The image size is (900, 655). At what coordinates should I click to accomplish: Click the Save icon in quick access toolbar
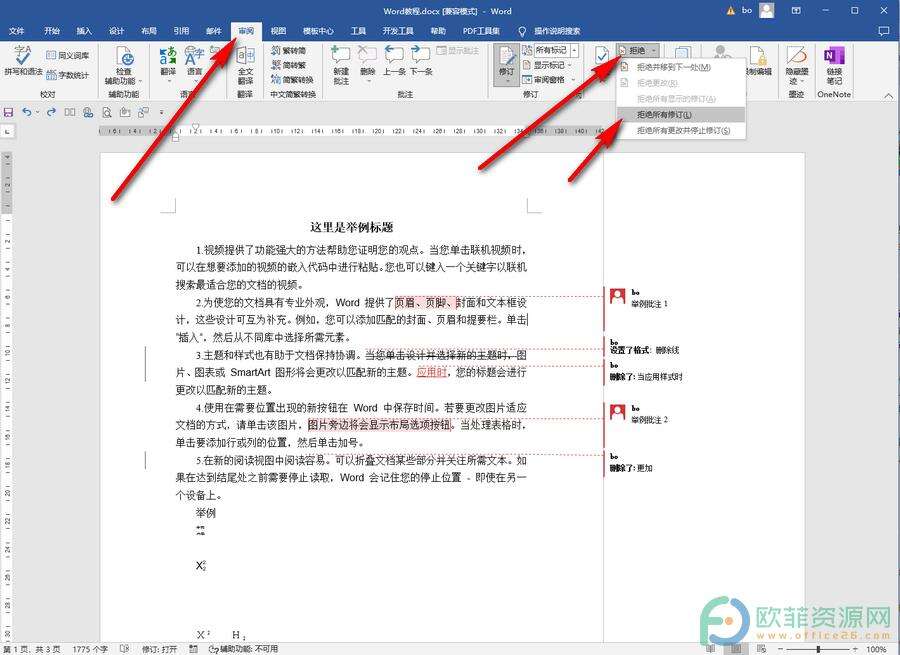8,112
